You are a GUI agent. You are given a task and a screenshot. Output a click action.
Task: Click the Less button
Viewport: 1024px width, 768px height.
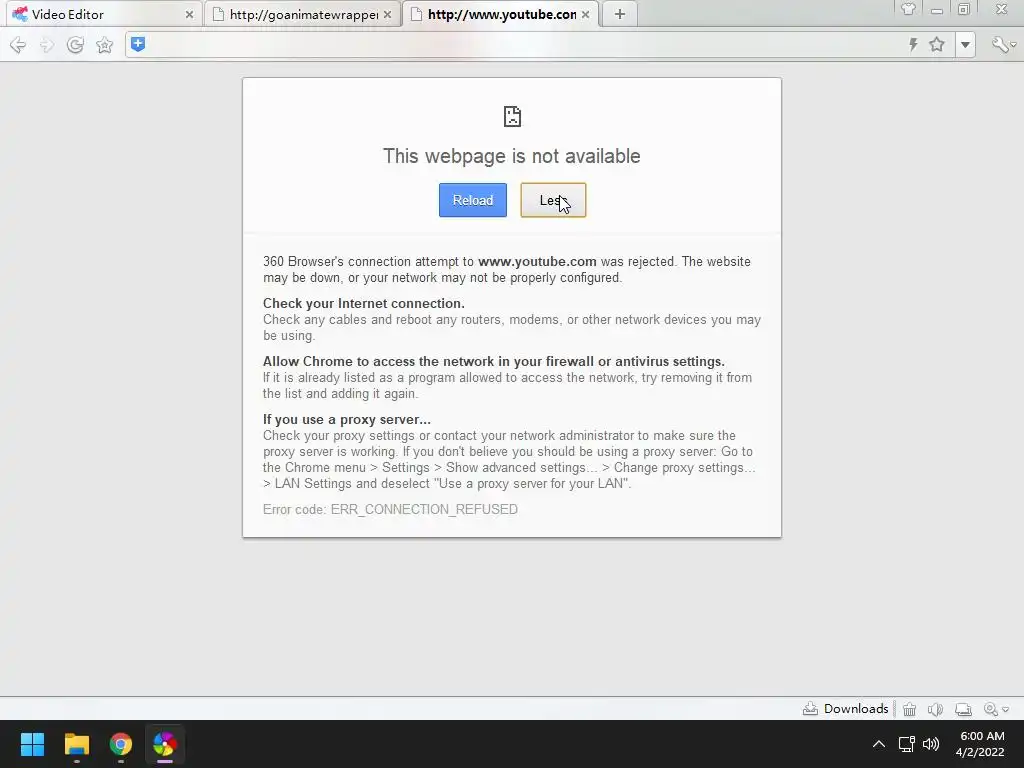(x=553, y=200)
